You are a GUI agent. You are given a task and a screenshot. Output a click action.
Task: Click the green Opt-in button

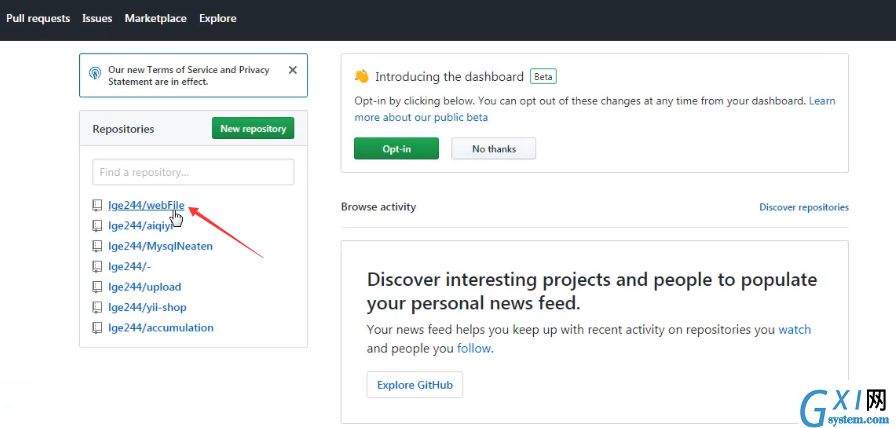click(397, 149)
